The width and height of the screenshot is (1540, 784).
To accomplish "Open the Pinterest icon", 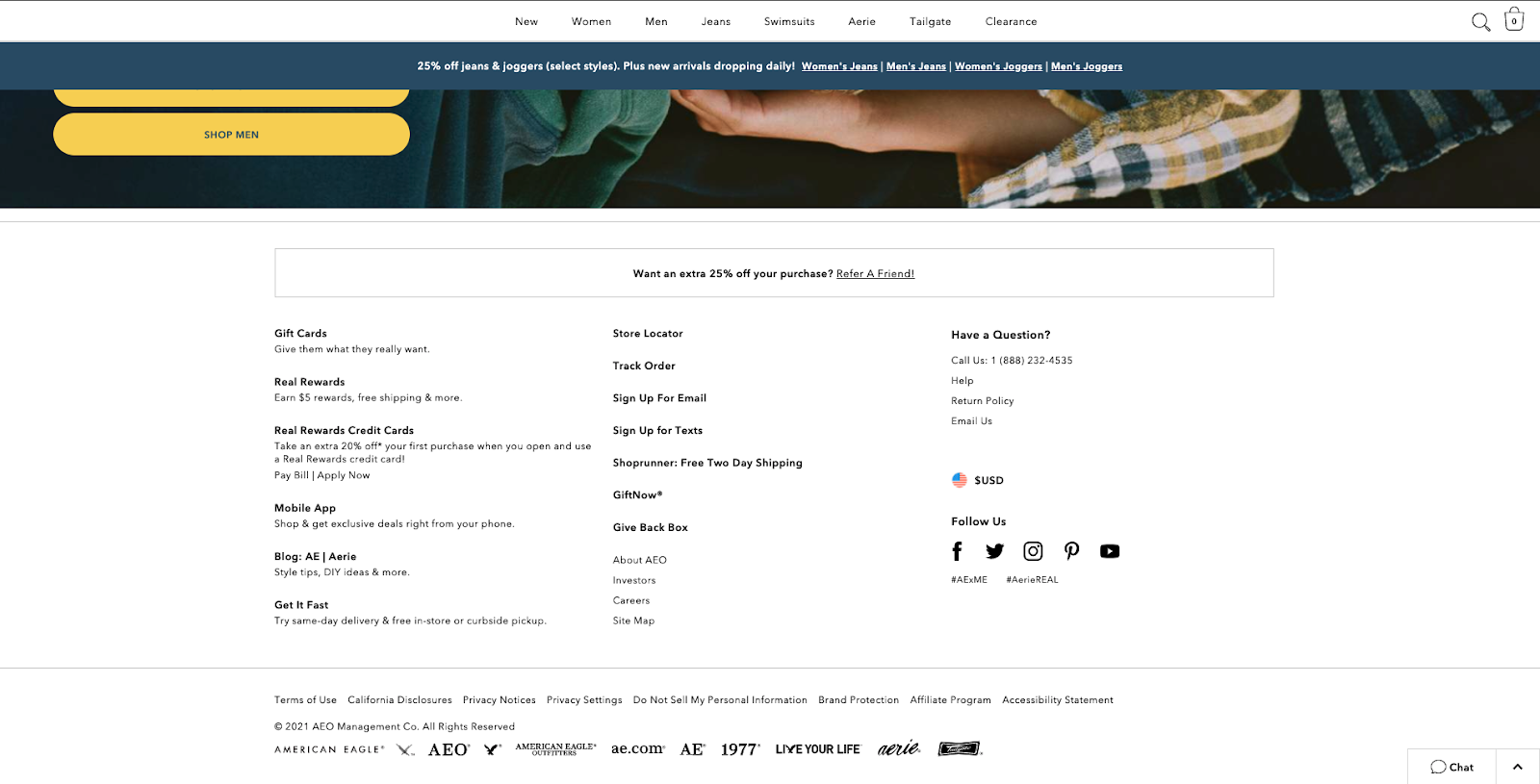I will click(1071, 551).
